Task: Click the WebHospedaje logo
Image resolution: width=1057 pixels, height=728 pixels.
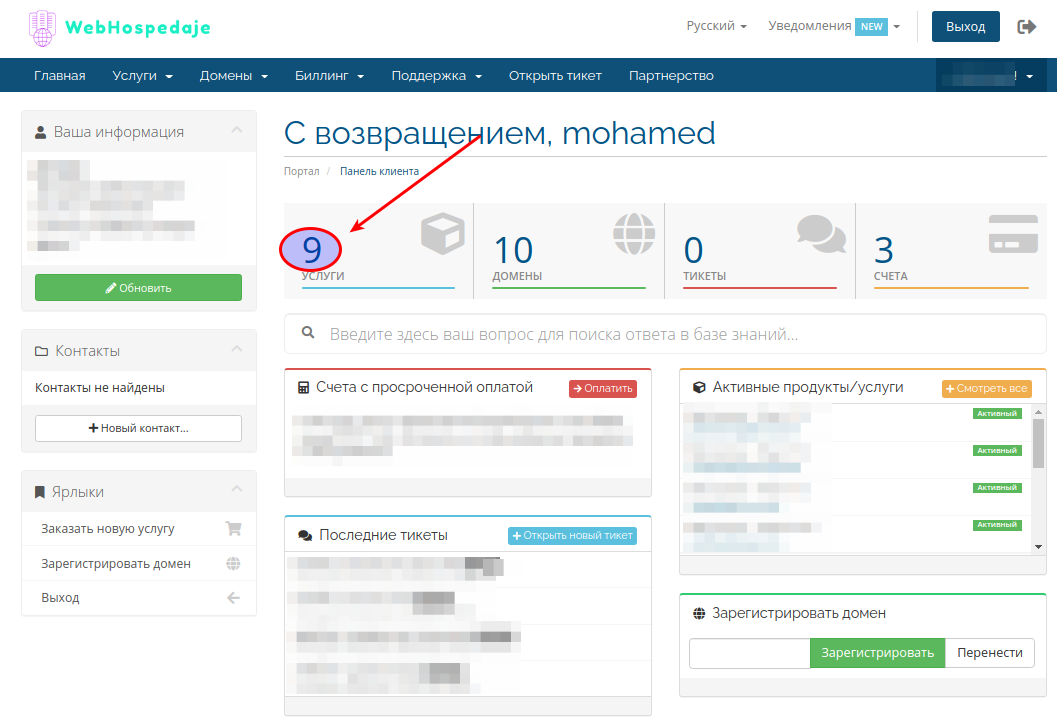Action: (119, 28)
